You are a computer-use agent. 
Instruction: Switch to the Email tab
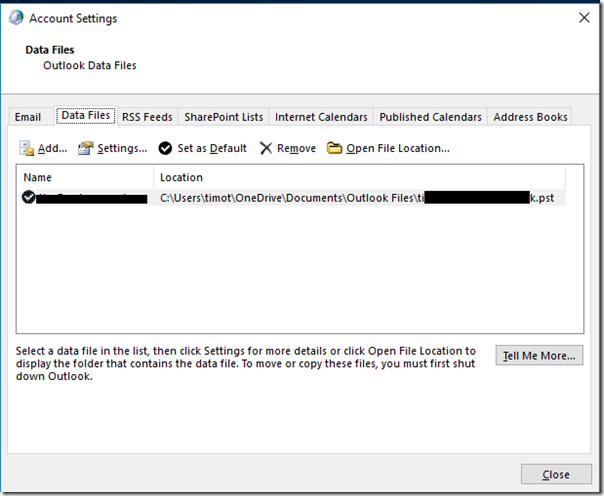point(28,117)
